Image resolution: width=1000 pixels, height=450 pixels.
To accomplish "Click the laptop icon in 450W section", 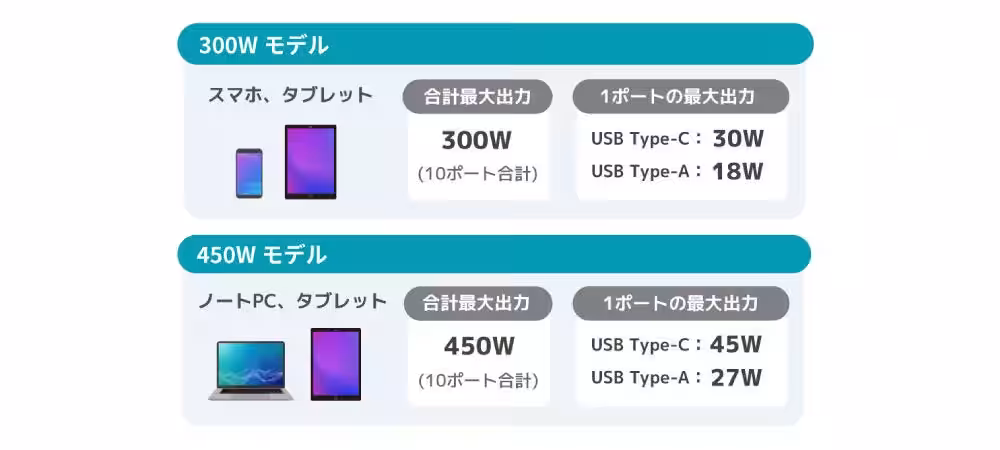I will pos(251,370).
